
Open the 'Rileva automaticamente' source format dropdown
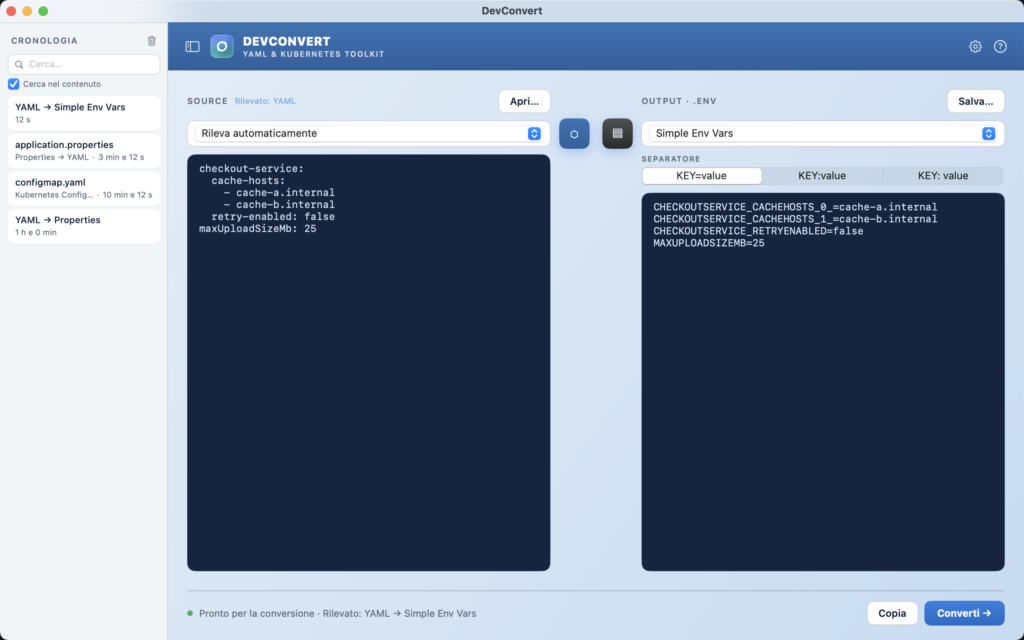click(x=368, y=133)
